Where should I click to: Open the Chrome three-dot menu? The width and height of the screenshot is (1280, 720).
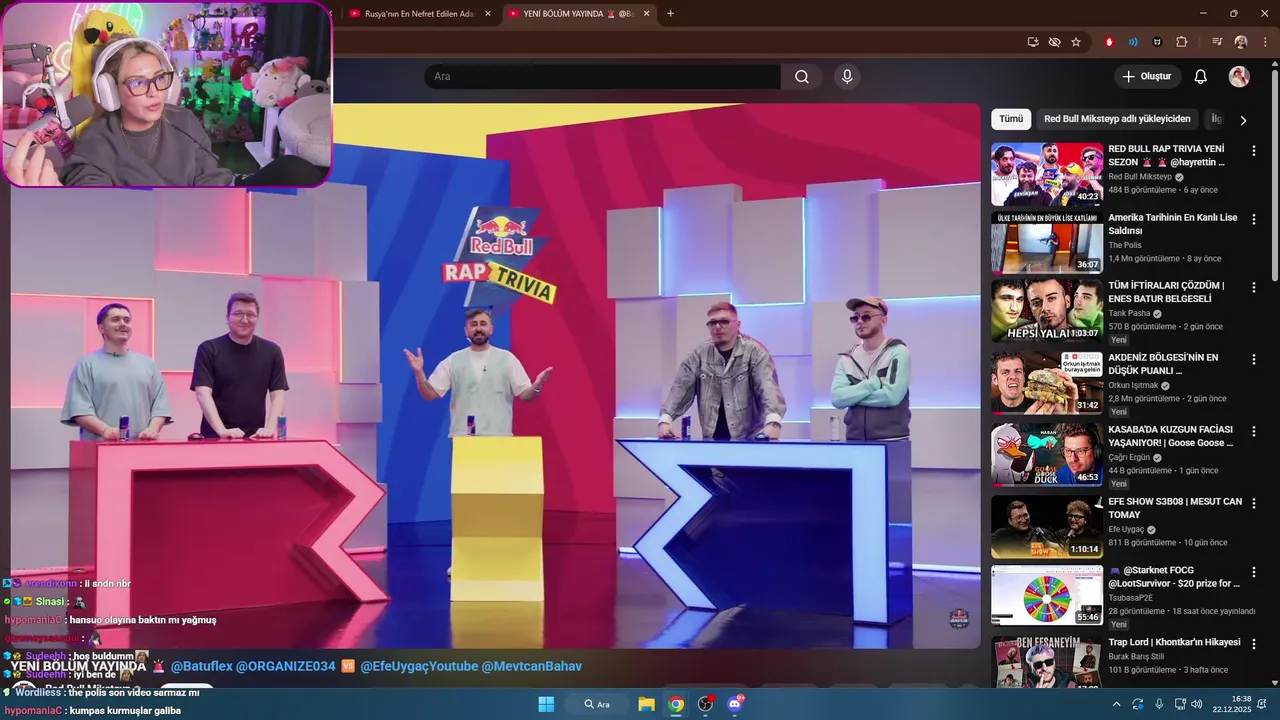pyautogui.click(x=1266, y=42)
